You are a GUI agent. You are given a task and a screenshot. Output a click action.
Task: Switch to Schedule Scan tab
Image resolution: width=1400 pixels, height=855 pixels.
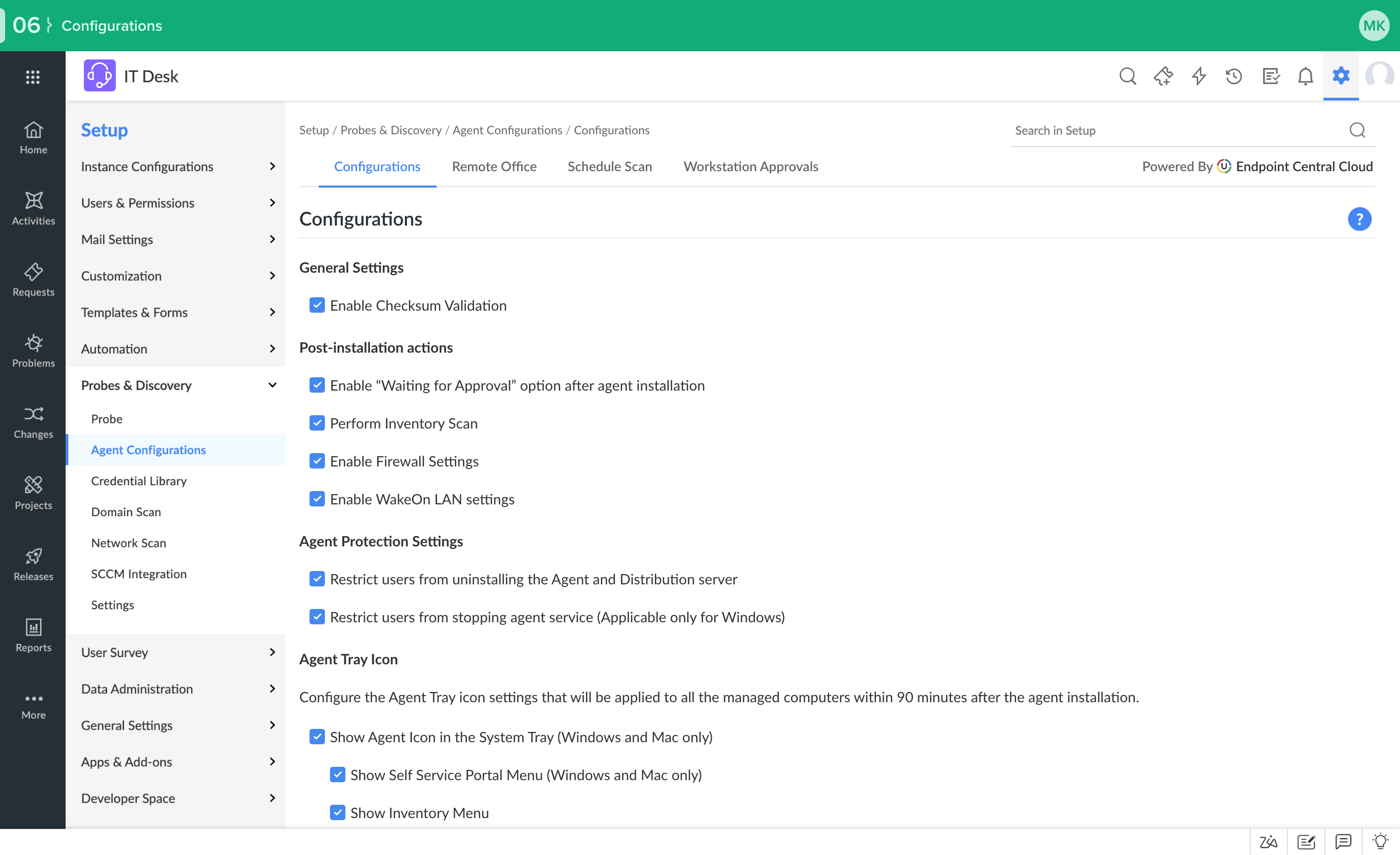610,167
